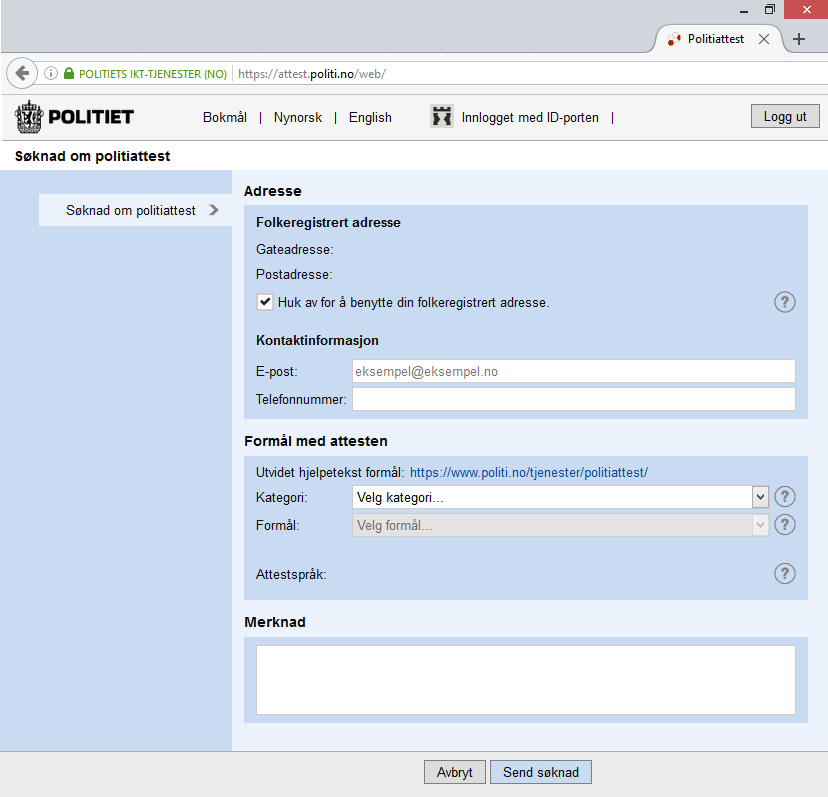Open help icon next to Formål dropdown

coord(785,525)
